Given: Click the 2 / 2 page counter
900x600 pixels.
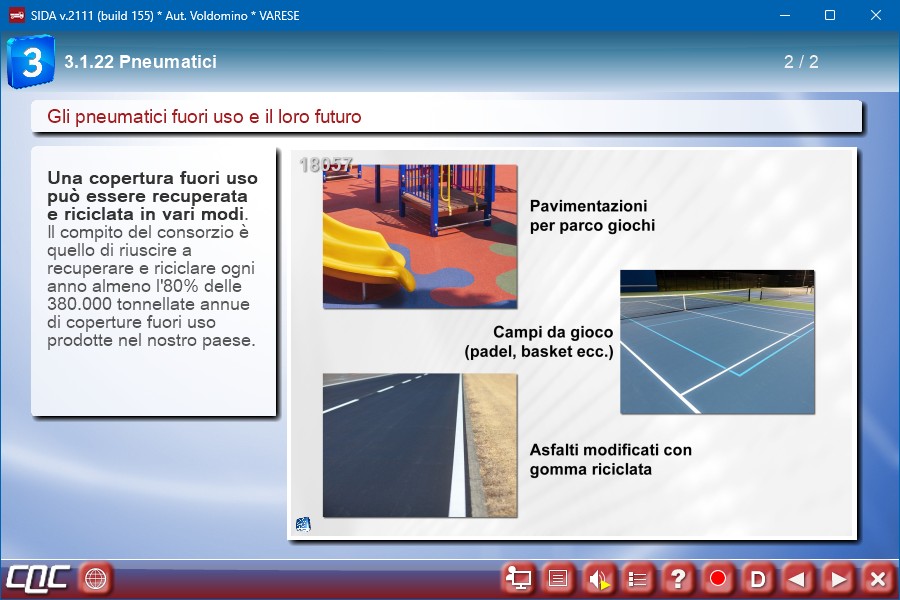Looking at the screenshot, I should point(801,62).
